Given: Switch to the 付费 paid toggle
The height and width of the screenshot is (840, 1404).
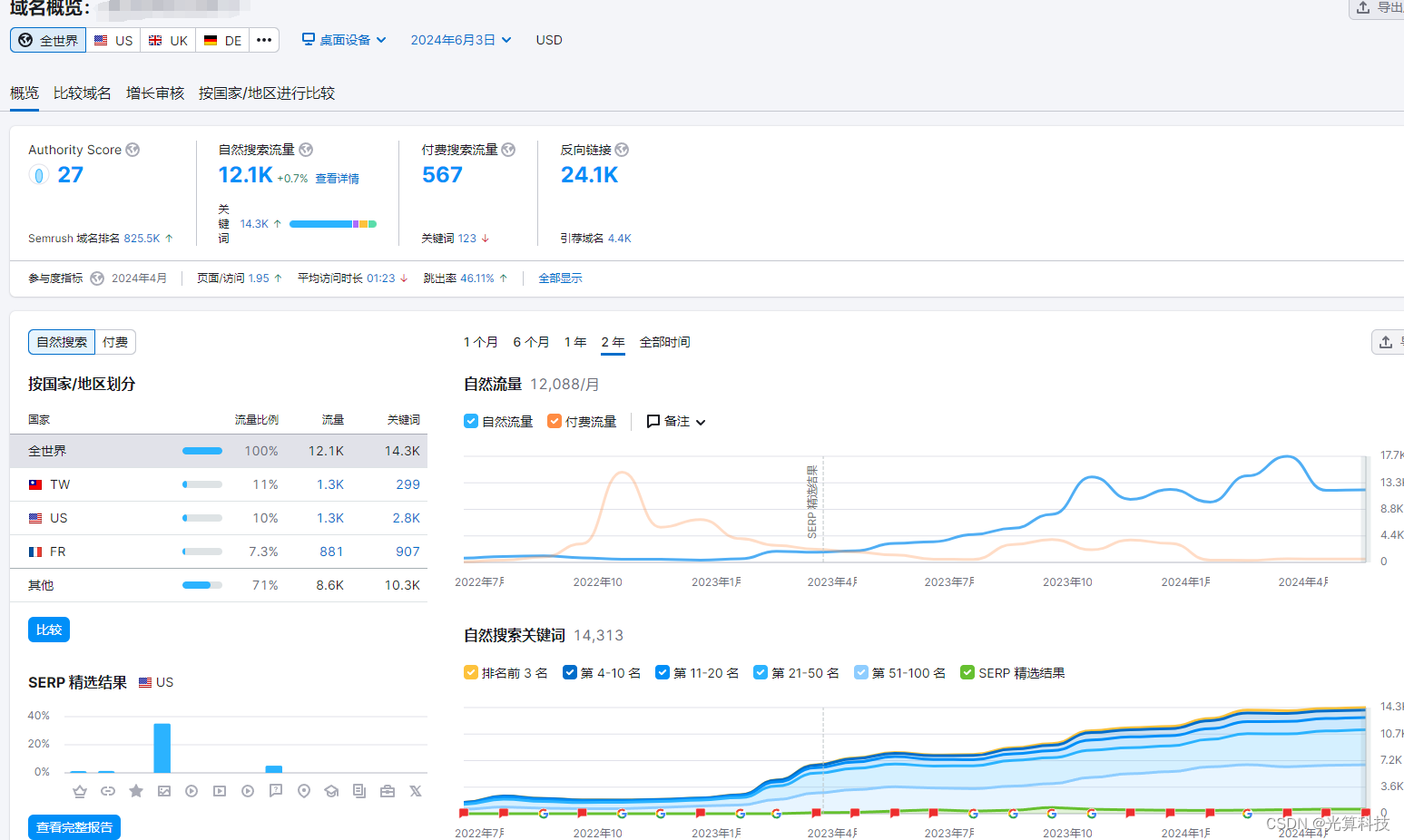Looking at the screenshot, I should [x=115, y=342].
